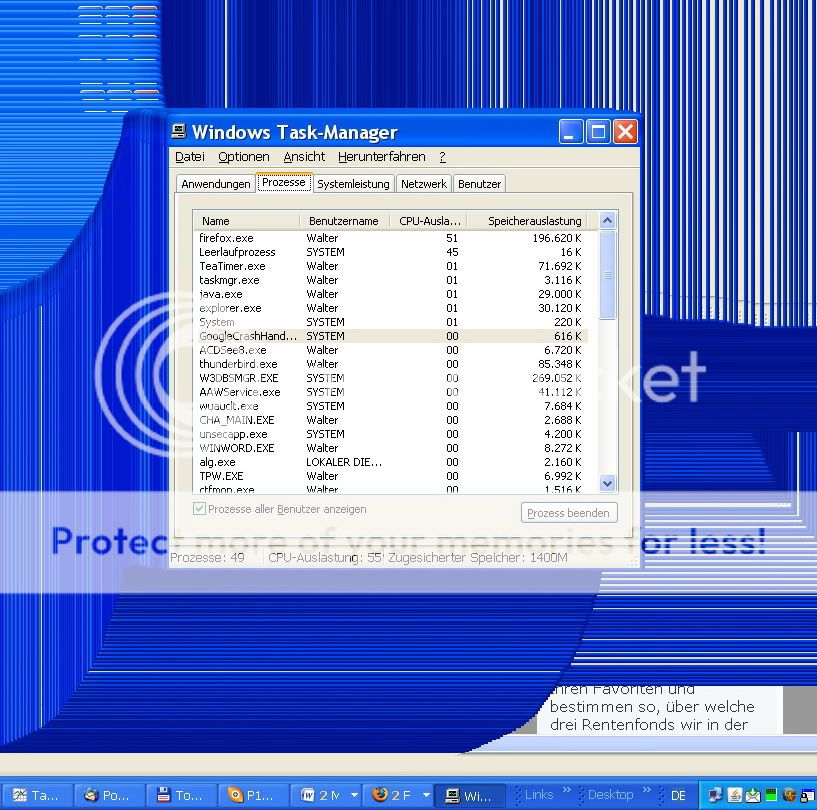Sort by the Speicherauslastung column header
The image size is (817, 810).
[528, 221]
